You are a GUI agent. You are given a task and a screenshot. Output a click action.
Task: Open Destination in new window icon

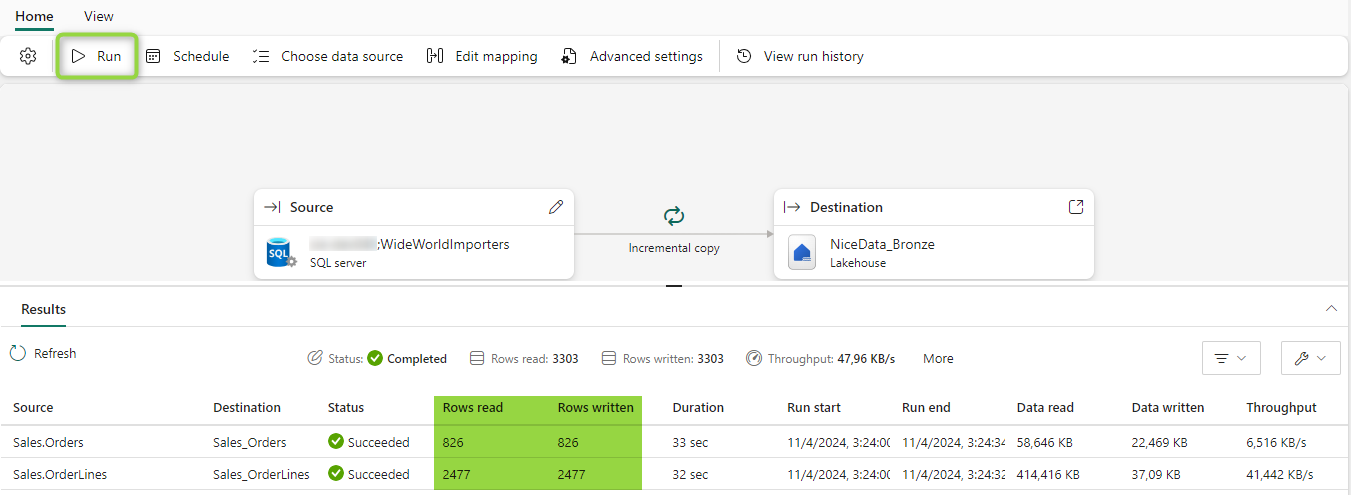1076,207
